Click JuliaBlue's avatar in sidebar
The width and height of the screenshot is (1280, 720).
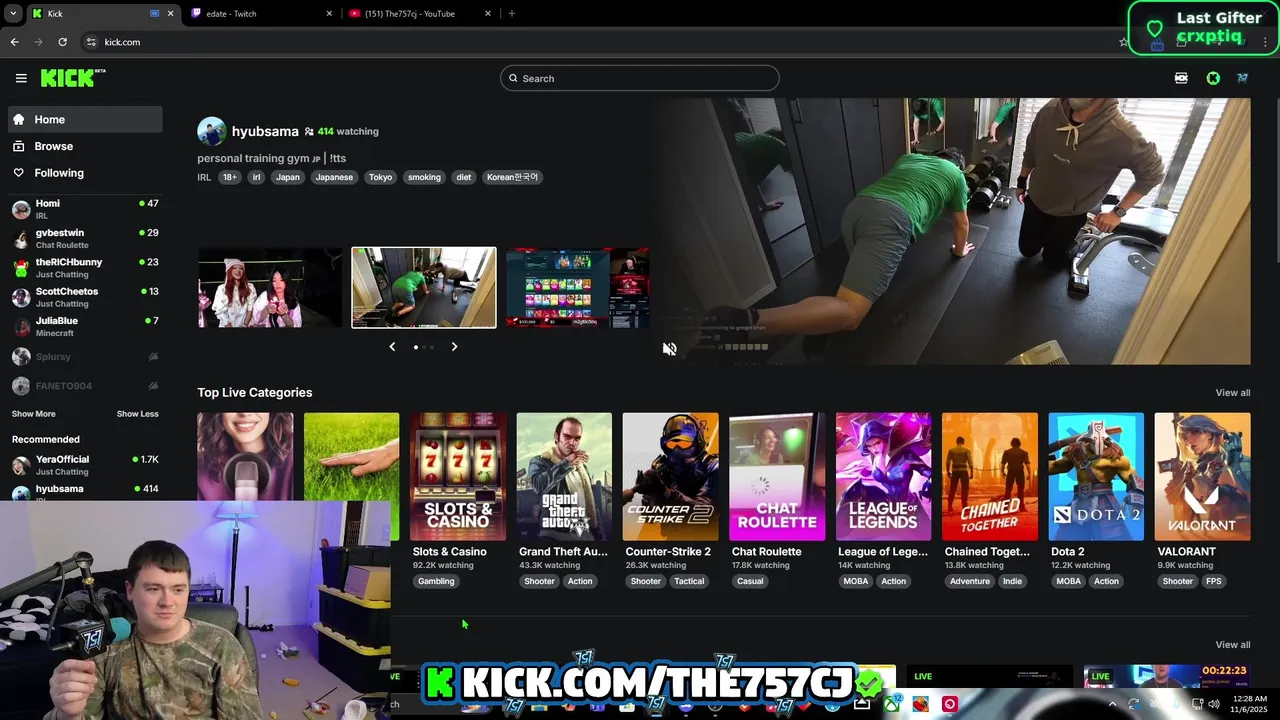(21, 326)
